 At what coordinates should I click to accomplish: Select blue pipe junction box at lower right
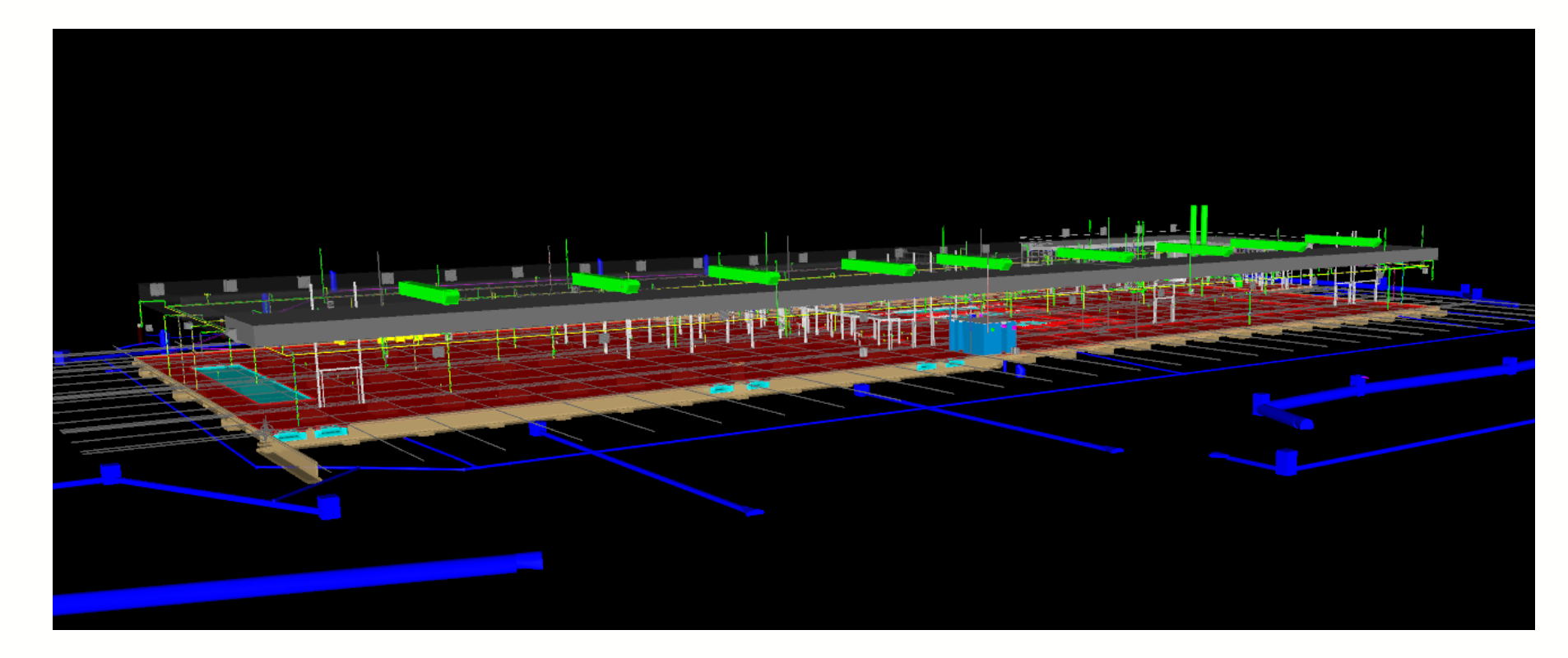[x=1286, y=462]
